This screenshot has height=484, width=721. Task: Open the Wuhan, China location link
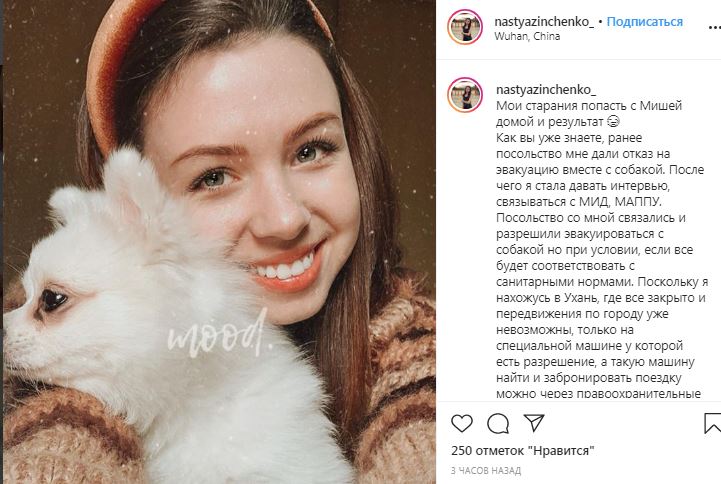point(527,36)
